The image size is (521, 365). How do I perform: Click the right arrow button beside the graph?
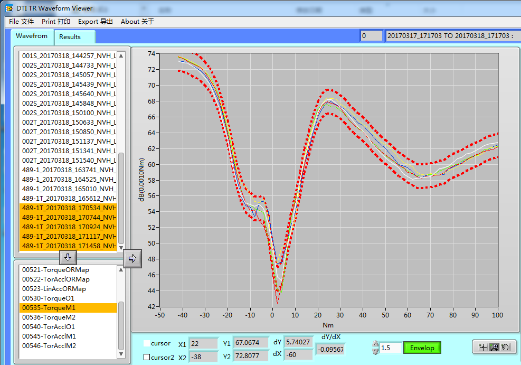pos(132,258)
